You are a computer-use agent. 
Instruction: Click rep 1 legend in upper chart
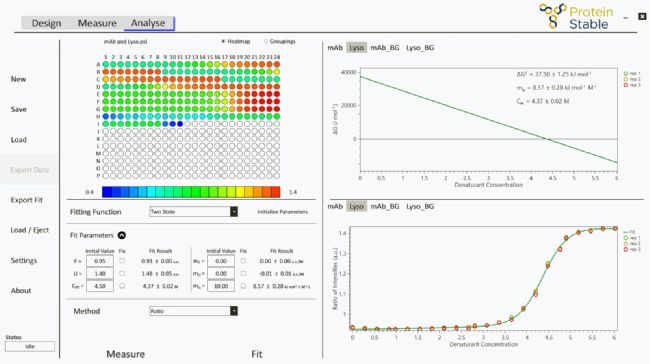[x=632, y=73]
